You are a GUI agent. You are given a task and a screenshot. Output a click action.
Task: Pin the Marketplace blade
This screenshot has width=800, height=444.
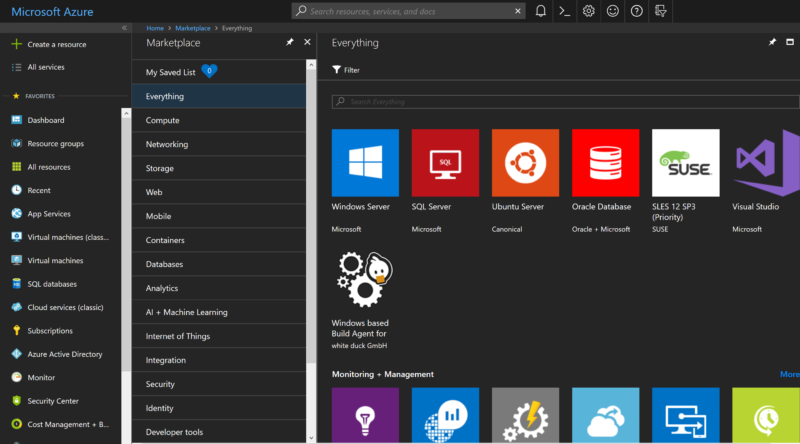(290, 43)
